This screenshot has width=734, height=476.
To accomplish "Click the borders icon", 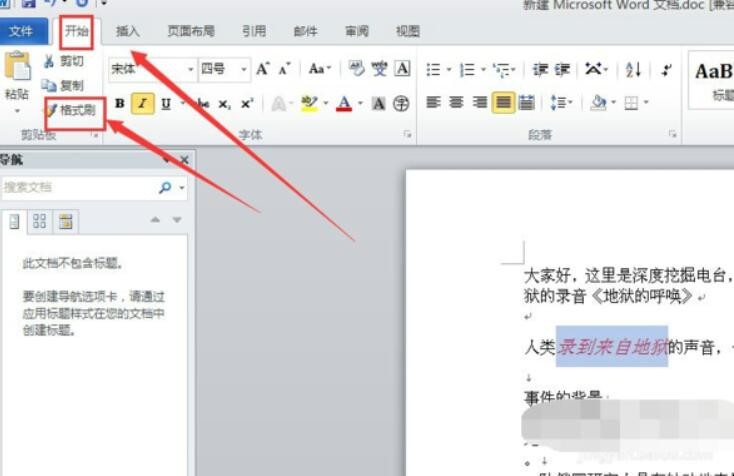I will [x=631, y=103].
